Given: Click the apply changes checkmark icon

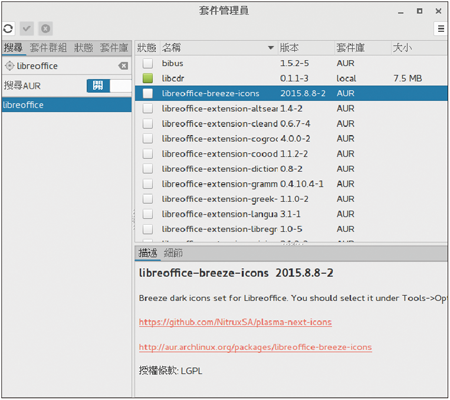Looking at the screenshot, I should tap(27, 29).
